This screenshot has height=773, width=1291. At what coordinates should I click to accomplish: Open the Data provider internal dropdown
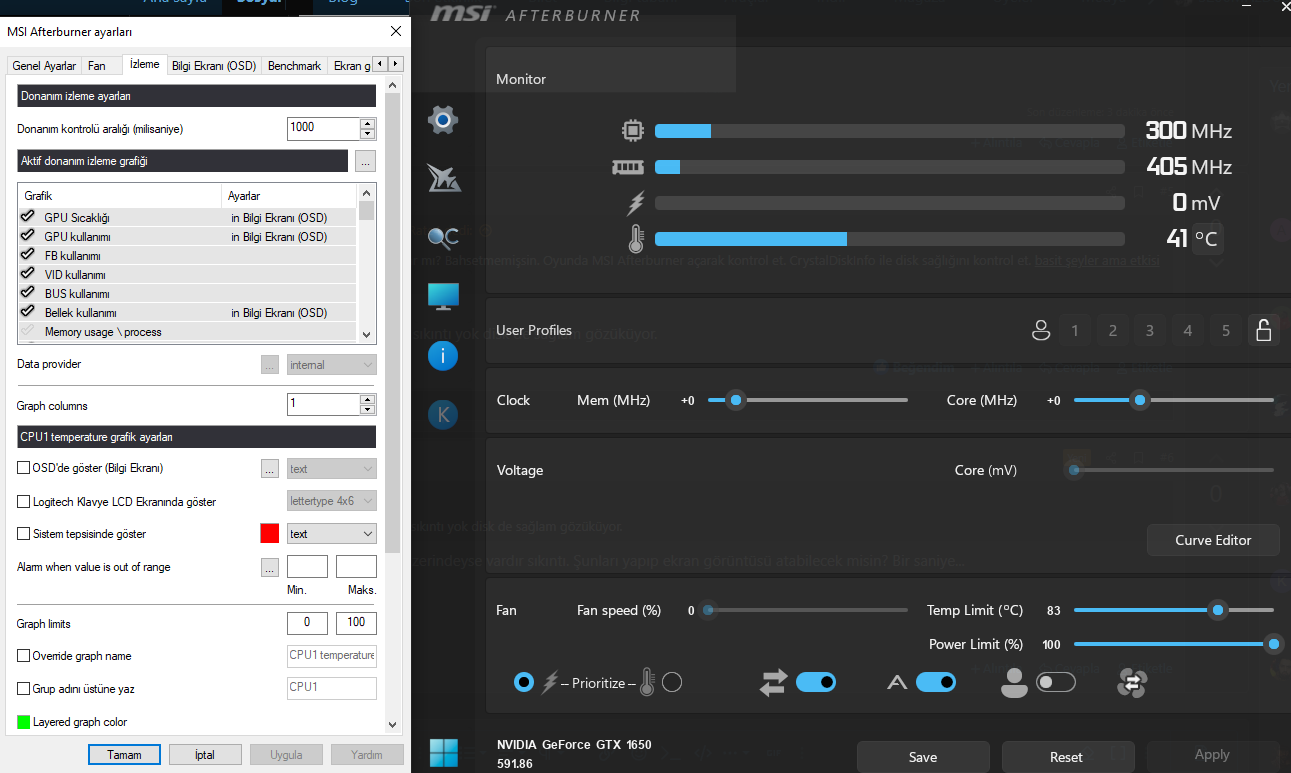[x=331, y=365]
